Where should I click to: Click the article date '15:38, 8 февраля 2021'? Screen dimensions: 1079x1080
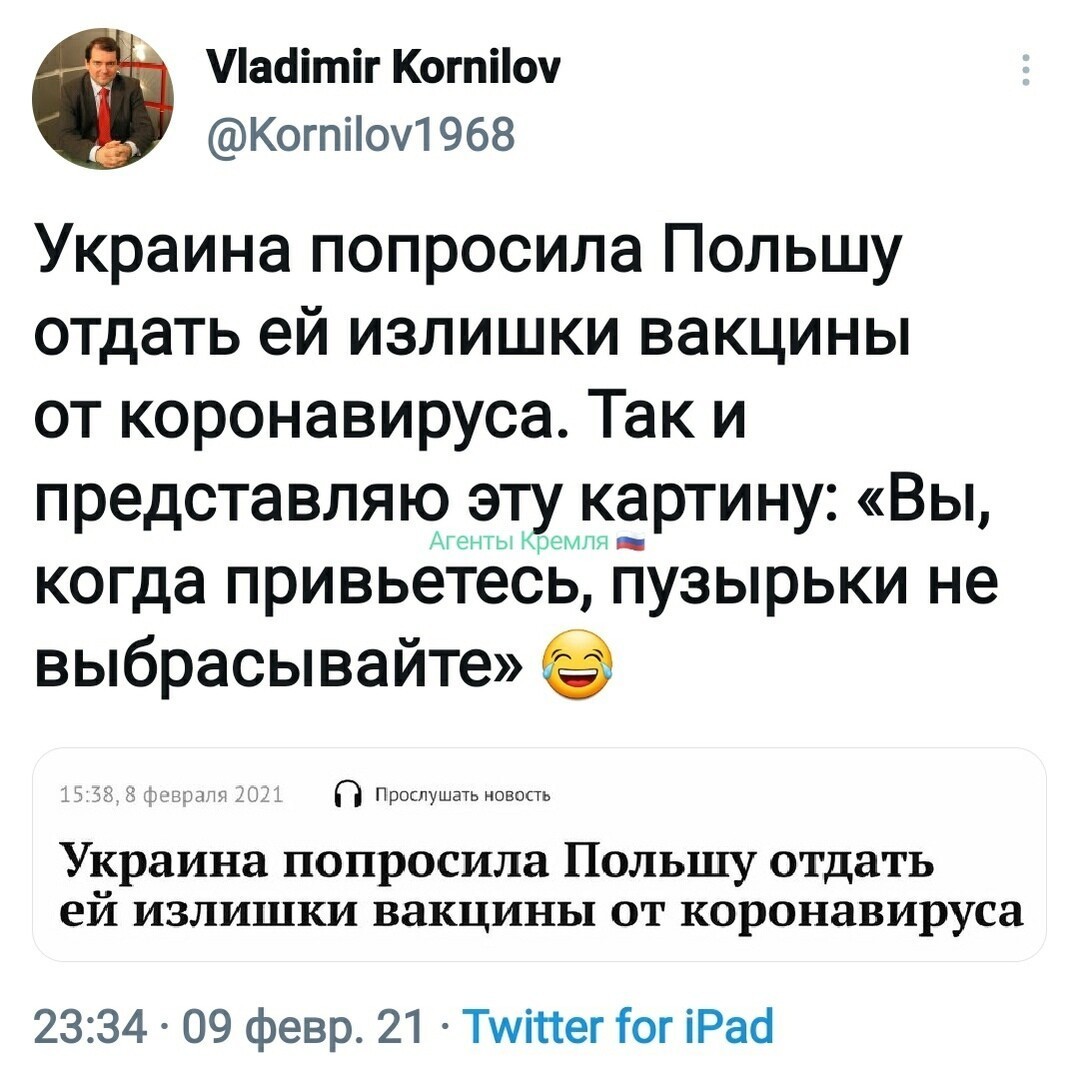[x=171, y=796]
